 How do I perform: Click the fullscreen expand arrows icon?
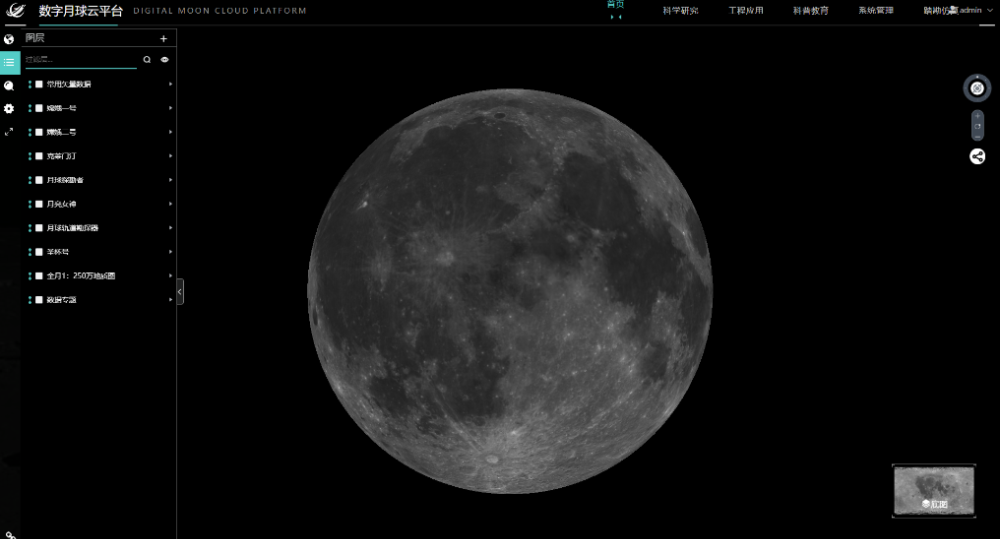pyautogui.click(x=9, y=131)
